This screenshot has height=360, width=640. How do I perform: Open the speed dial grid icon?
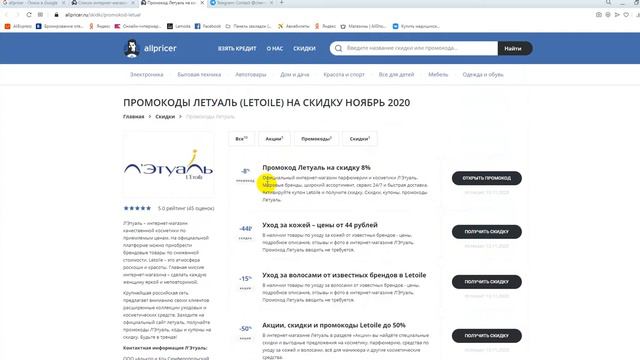[40, 15]
